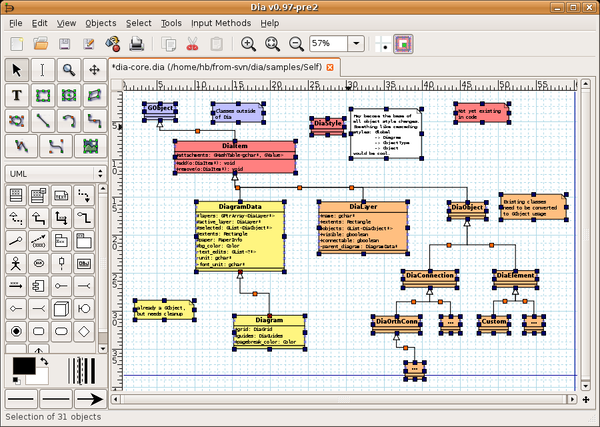
Task: Open the Input Methods menu
Action: pyautogui.click(x=221, y=22)
